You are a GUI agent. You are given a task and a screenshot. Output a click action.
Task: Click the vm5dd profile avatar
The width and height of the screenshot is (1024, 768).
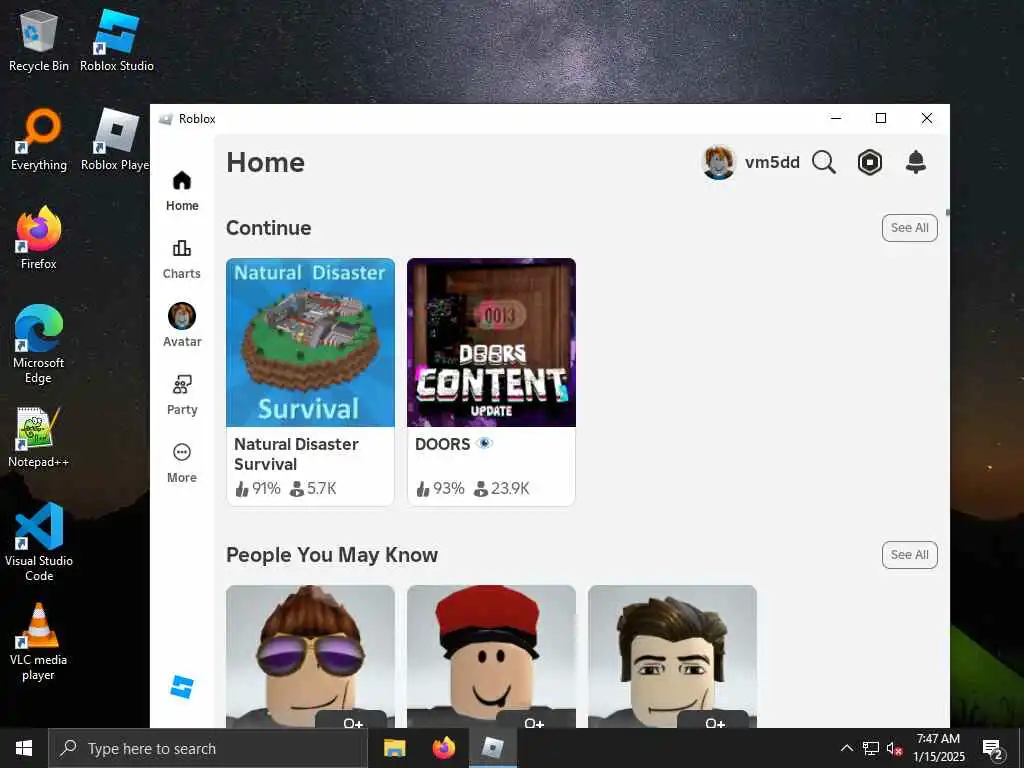tap(718, 162)
